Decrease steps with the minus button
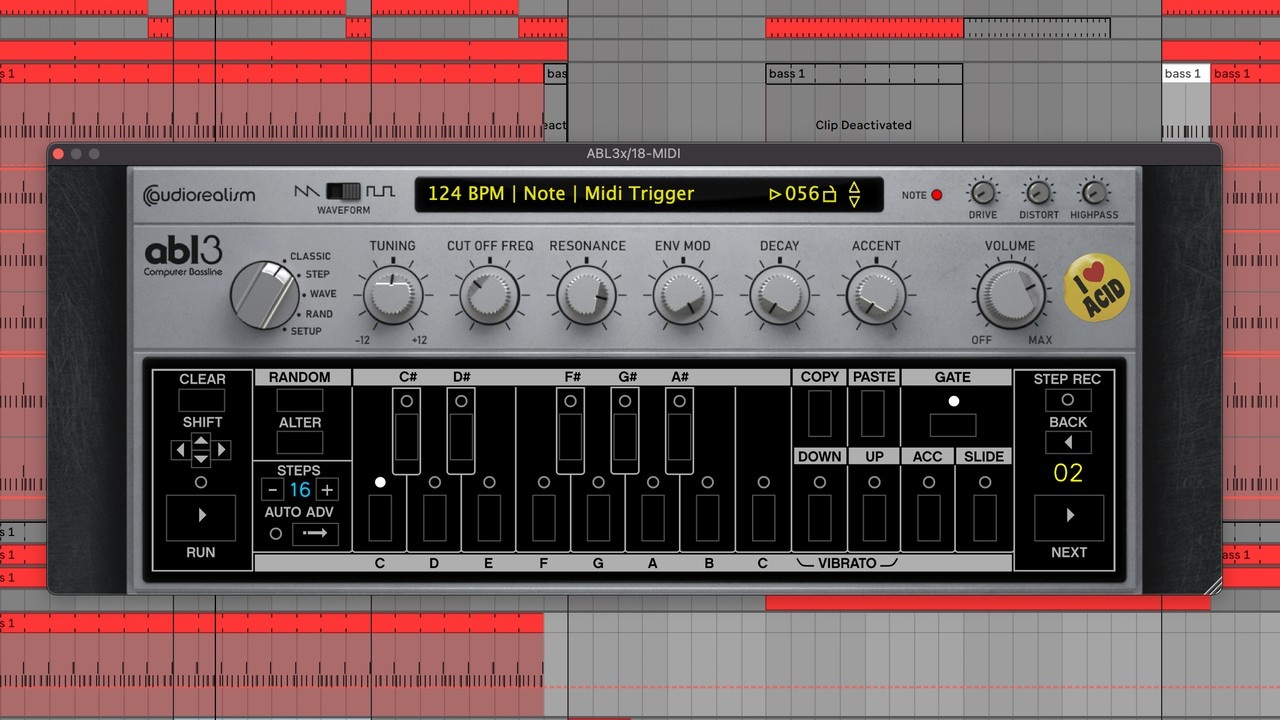Image resolution: width=1280 pixels, height=720 pixels. pos(272,490)
